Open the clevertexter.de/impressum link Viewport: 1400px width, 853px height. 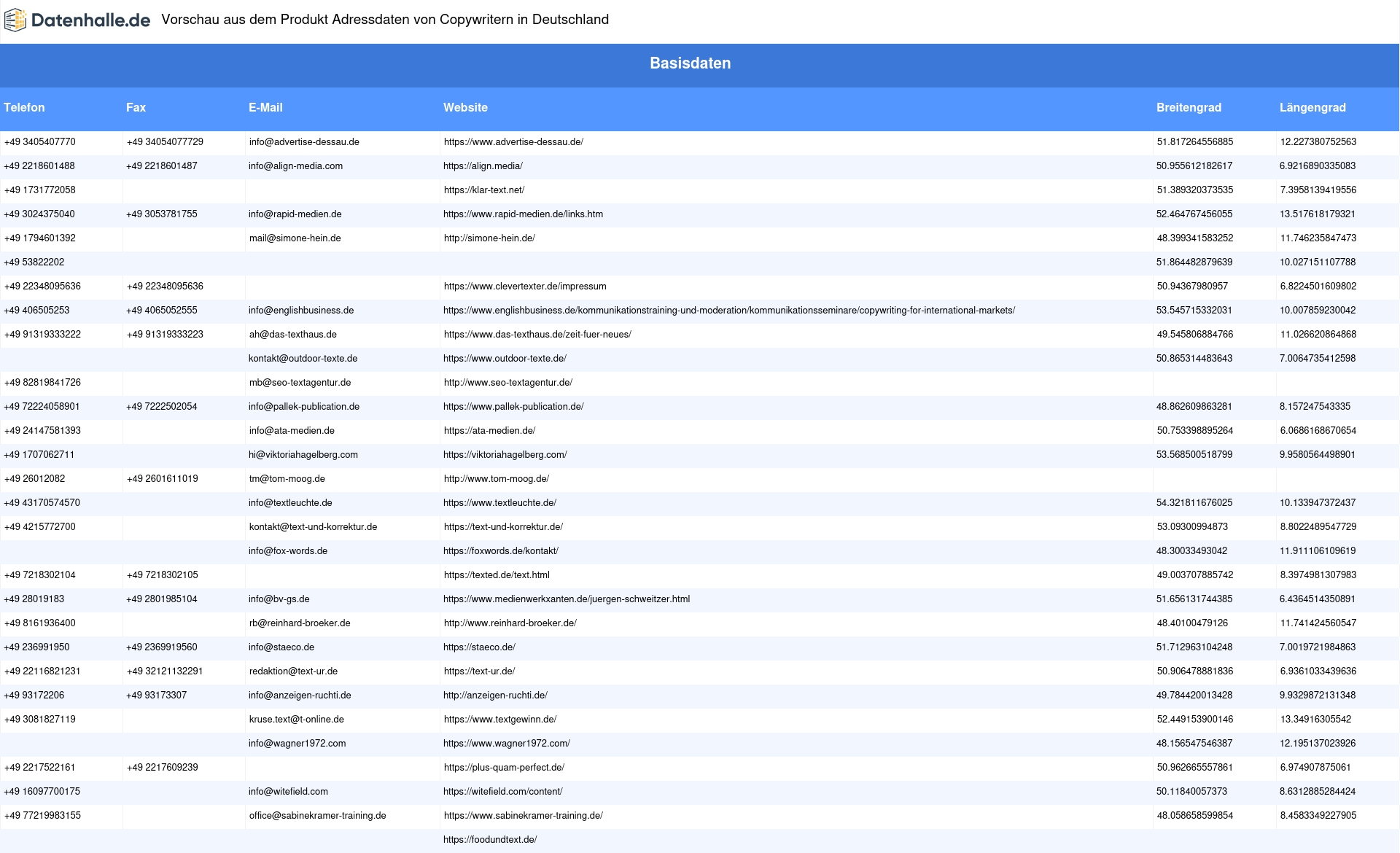pos(525,287)
